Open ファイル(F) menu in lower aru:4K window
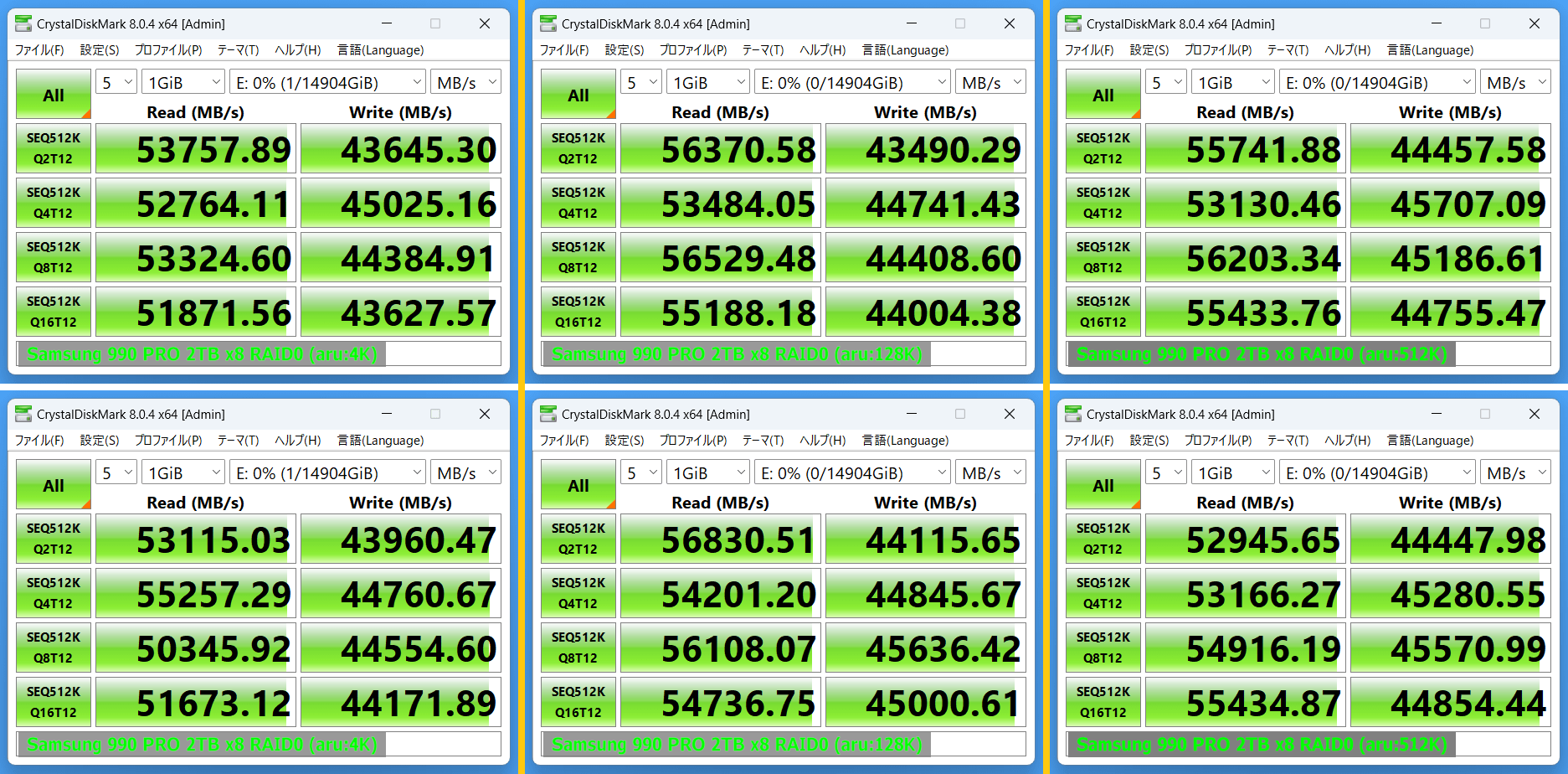 point(39,441)
